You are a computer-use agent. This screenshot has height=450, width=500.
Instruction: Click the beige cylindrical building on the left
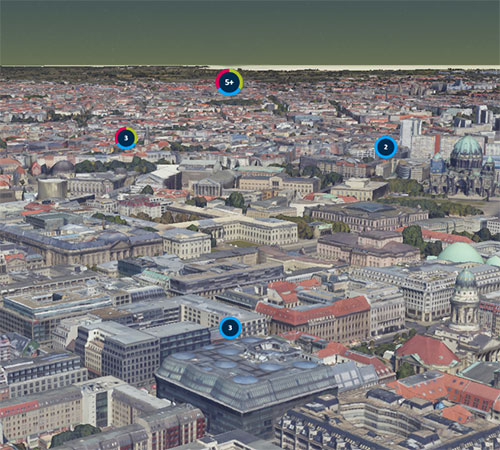pyautogui.click(x=52, y=189)
